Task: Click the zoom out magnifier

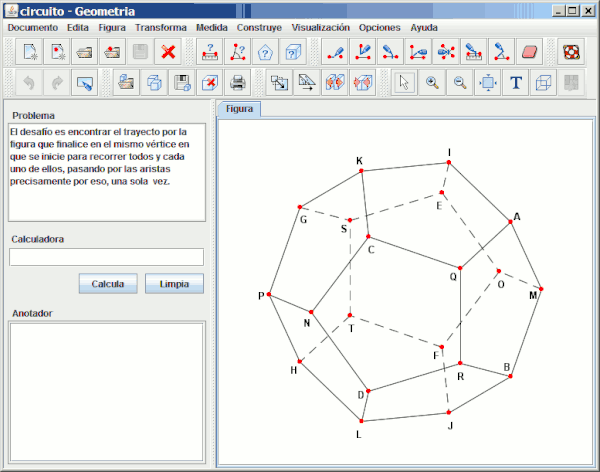Action: (x=460, y=83)
